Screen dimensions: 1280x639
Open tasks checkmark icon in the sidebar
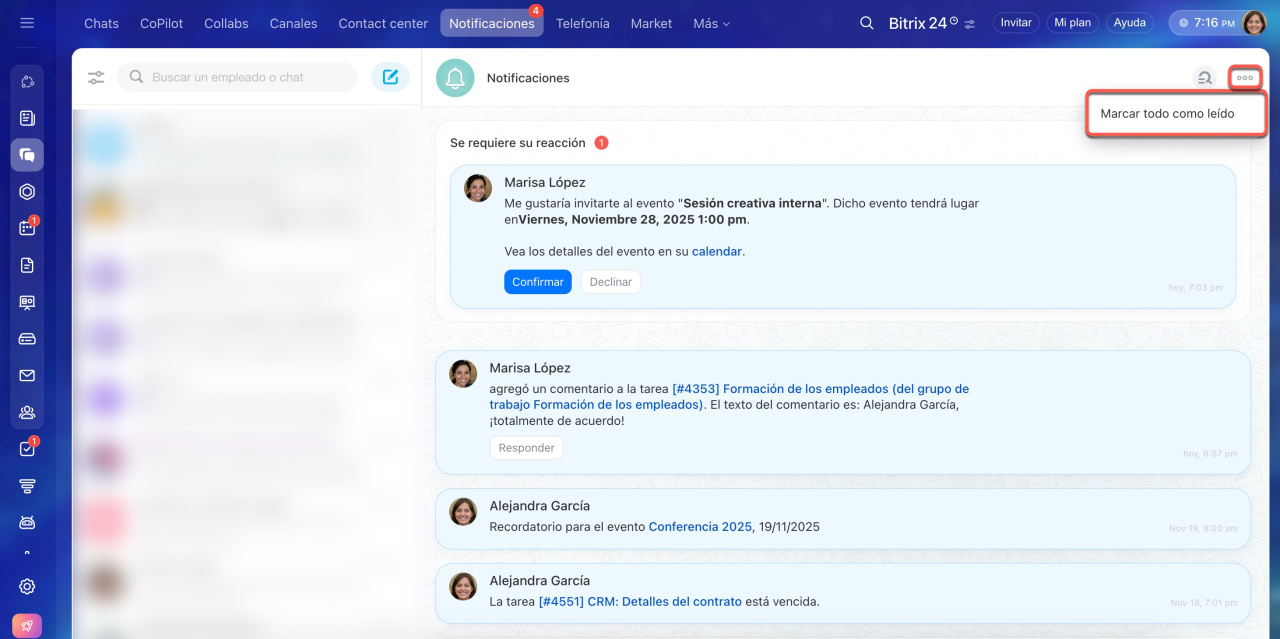tap(27, 449)
